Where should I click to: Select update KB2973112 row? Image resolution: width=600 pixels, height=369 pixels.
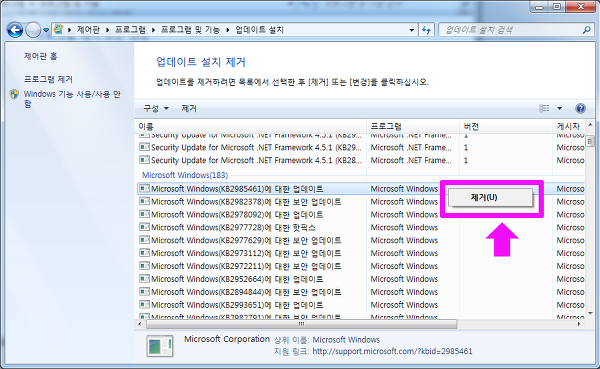click(x=361, y=253)
